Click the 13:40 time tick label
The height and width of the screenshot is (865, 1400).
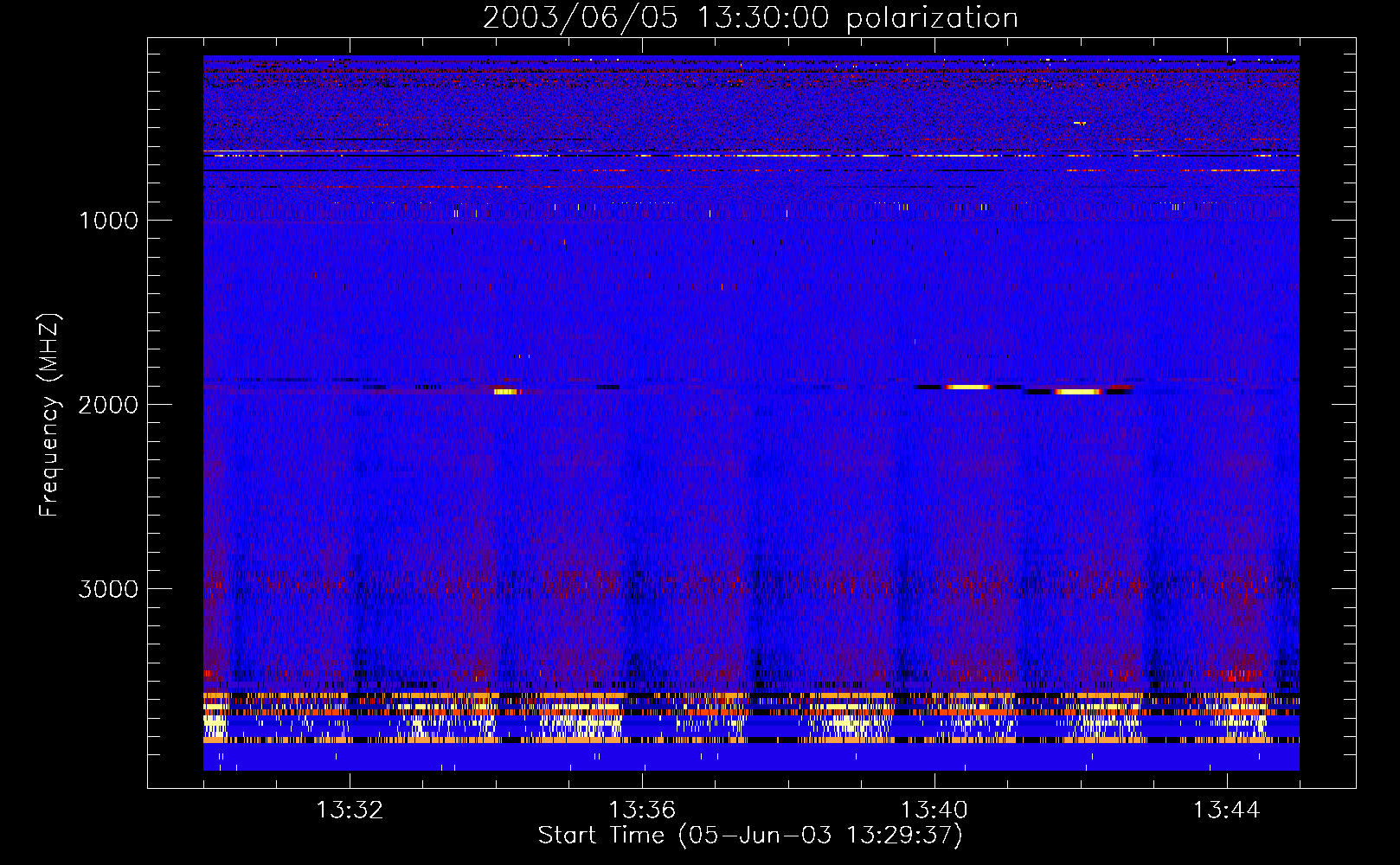pos(934,811)
